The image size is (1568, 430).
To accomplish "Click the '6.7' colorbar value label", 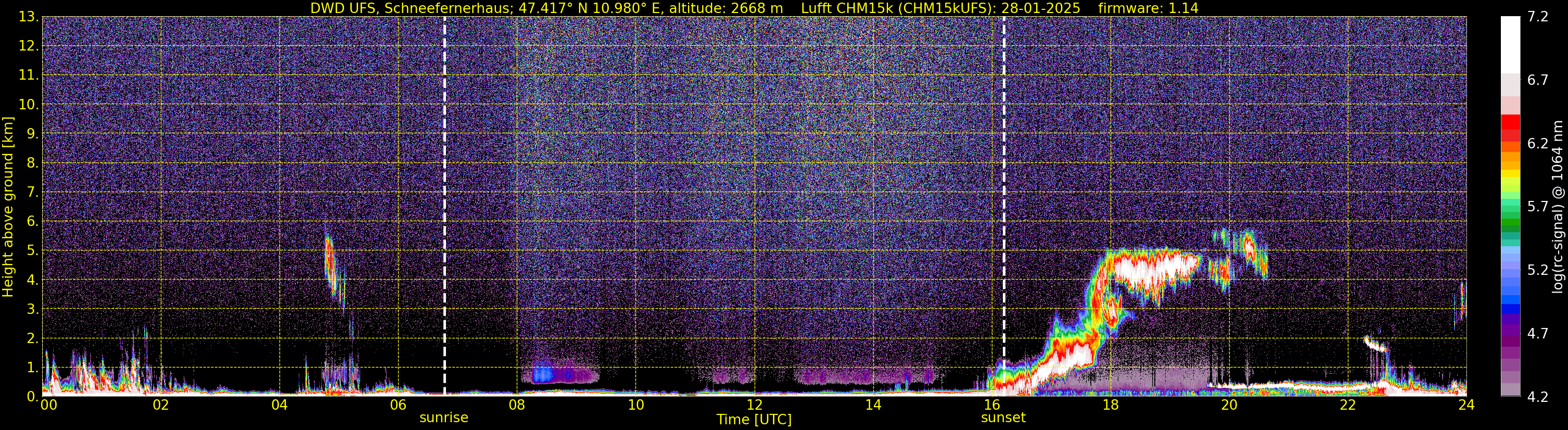I will click(1538, 80).
